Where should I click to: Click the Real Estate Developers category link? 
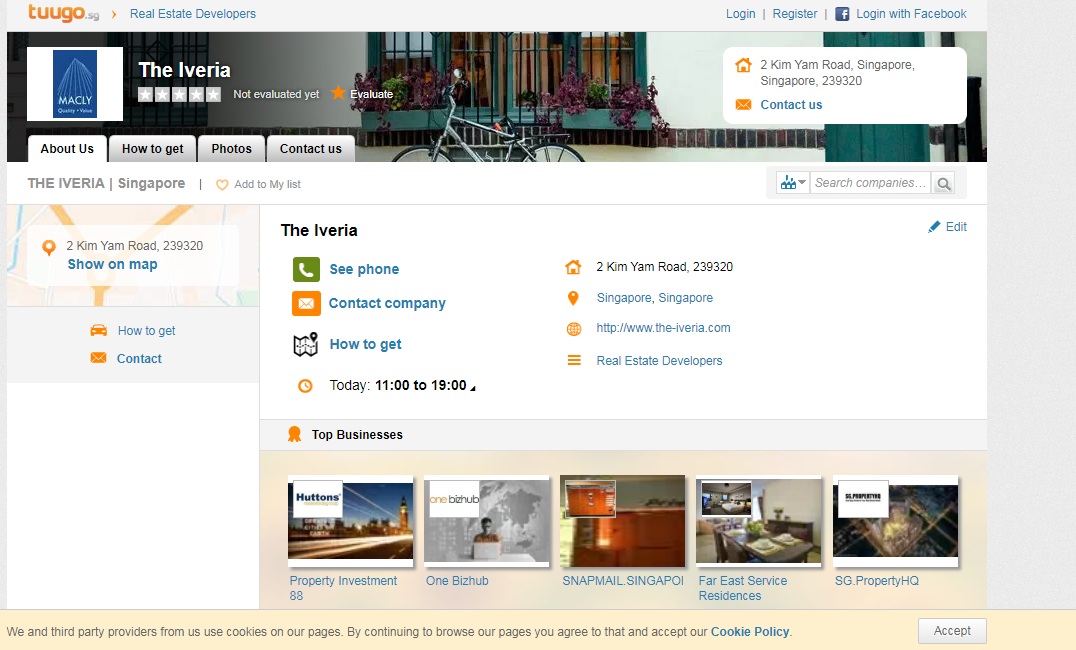tap(659, 360)
